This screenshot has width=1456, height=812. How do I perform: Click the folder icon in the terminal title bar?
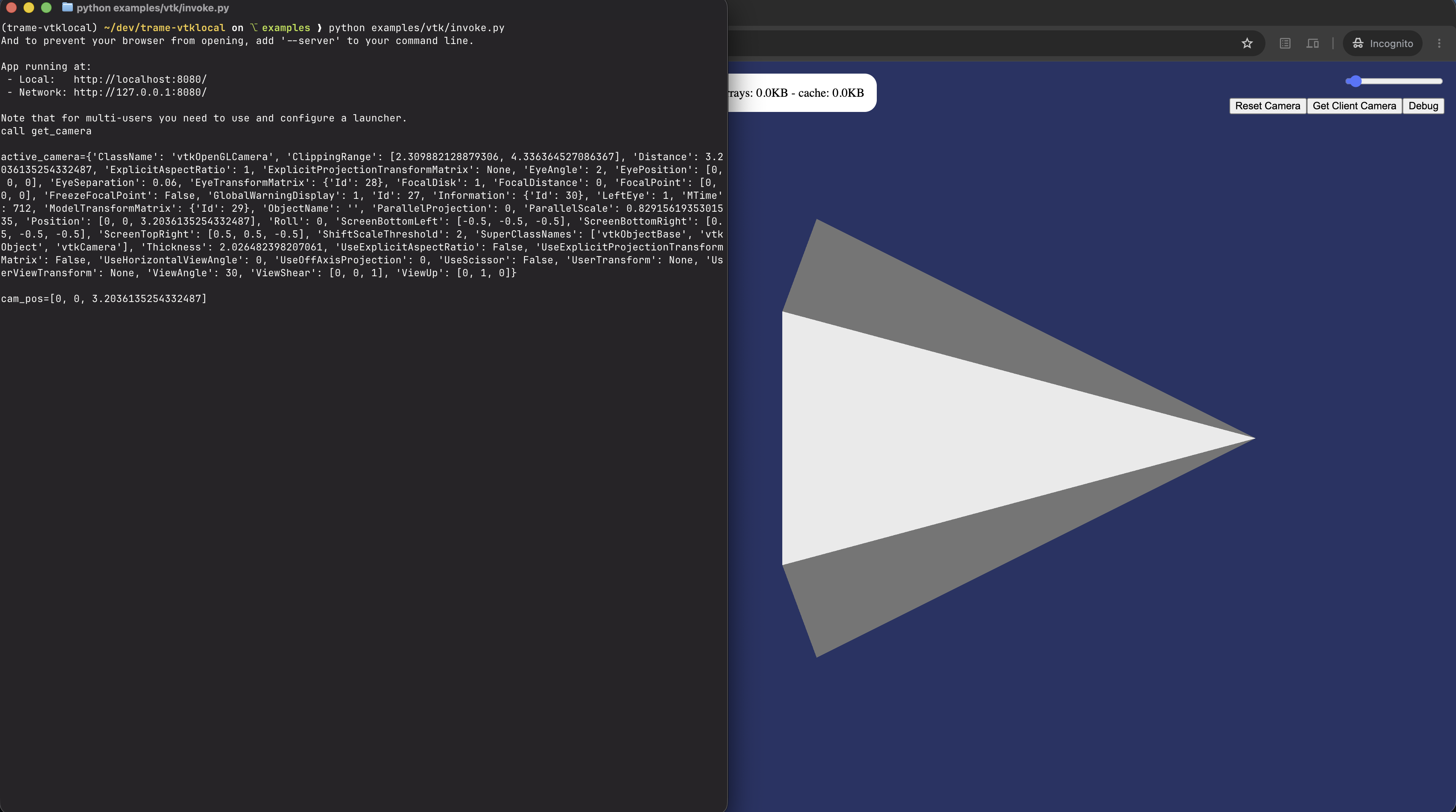67,7
